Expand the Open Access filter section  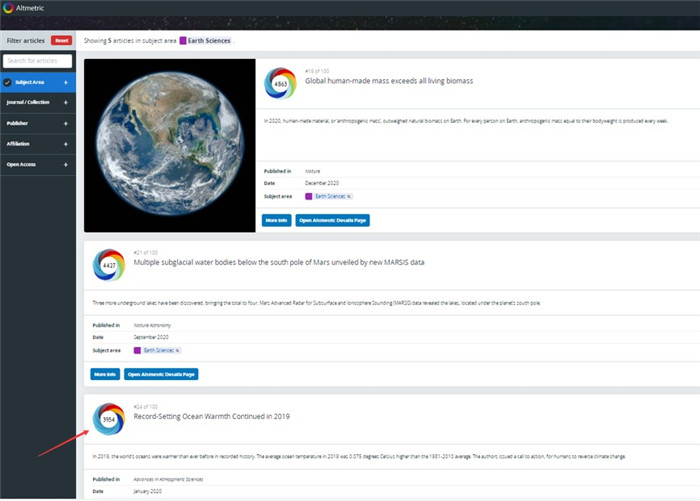coord(66,164)
